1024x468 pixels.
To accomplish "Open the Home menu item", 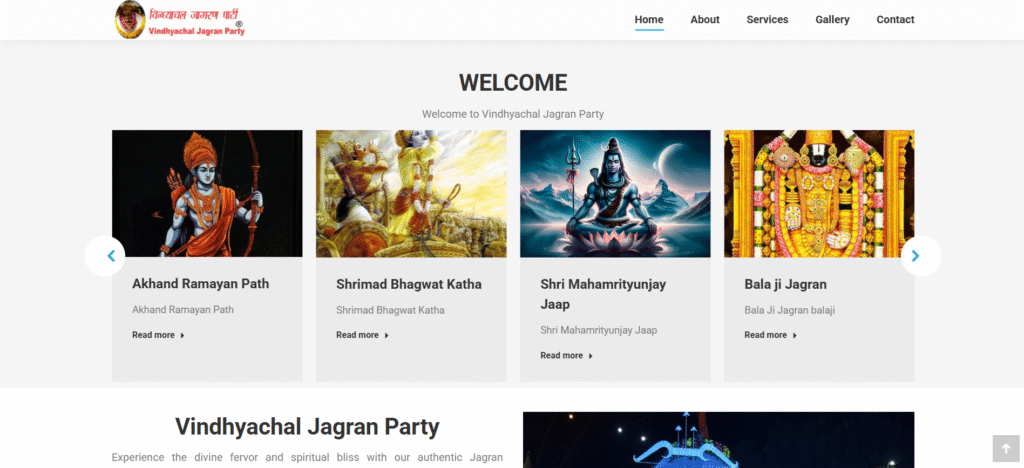I will (x=649, y=20).
